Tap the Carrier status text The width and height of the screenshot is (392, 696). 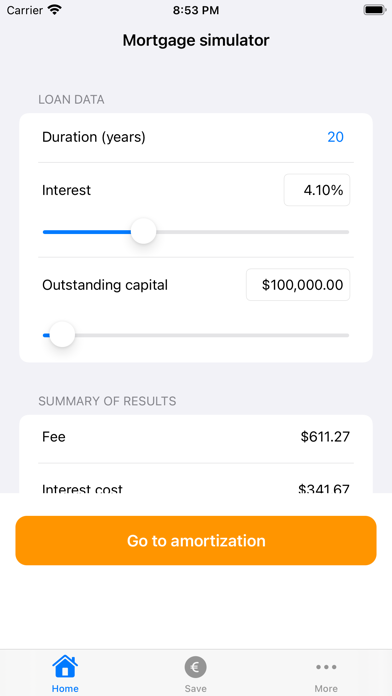(x=24, y=10)
